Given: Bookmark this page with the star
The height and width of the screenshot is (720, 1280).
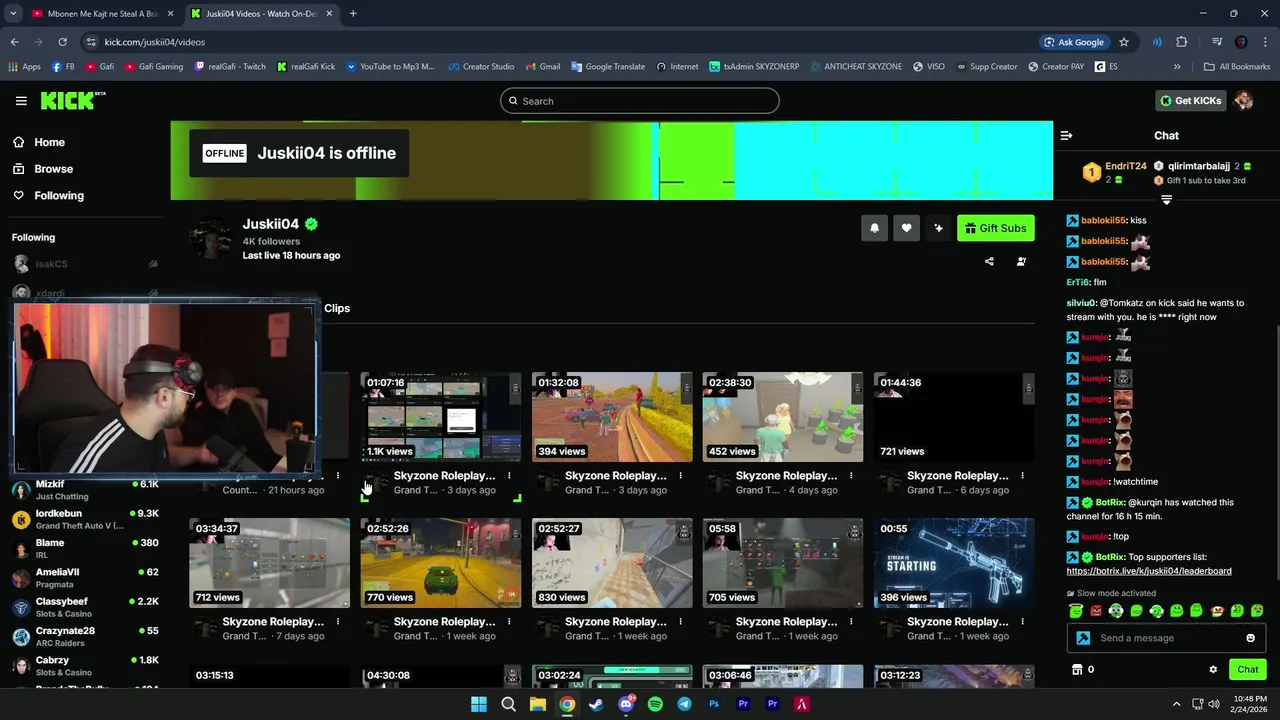Looking at the screenshot, I should [x=1124, y=42].
